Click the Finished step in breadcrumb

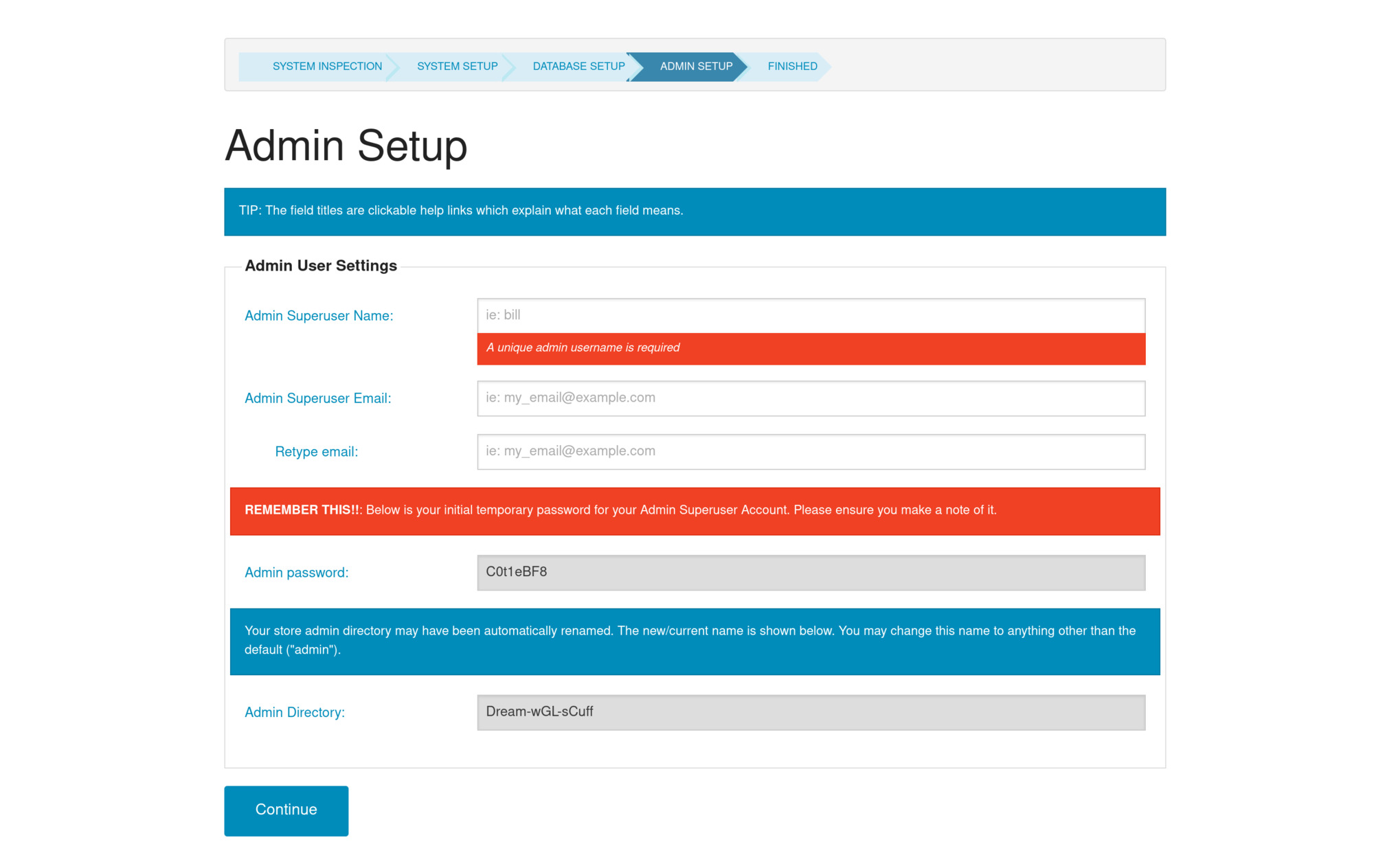pos(792,67)
